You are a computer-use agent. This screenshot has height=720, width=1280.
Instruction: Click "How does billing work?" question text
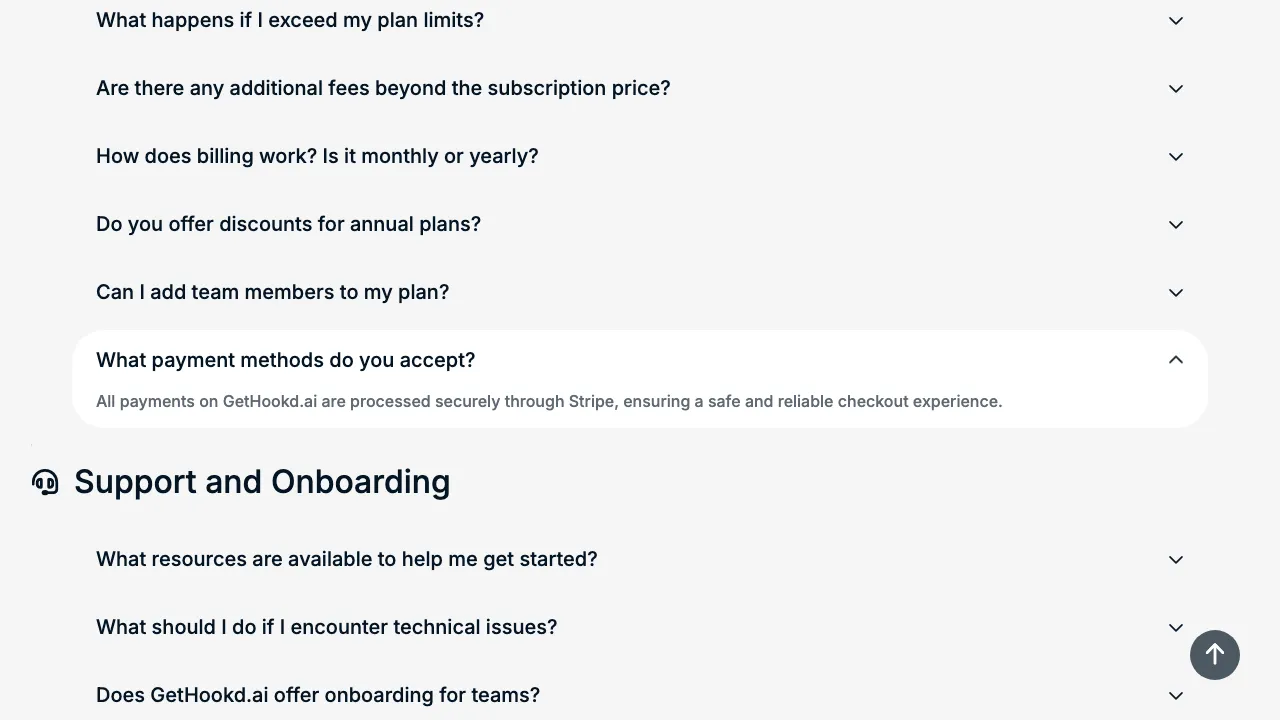tap(317, 156)
